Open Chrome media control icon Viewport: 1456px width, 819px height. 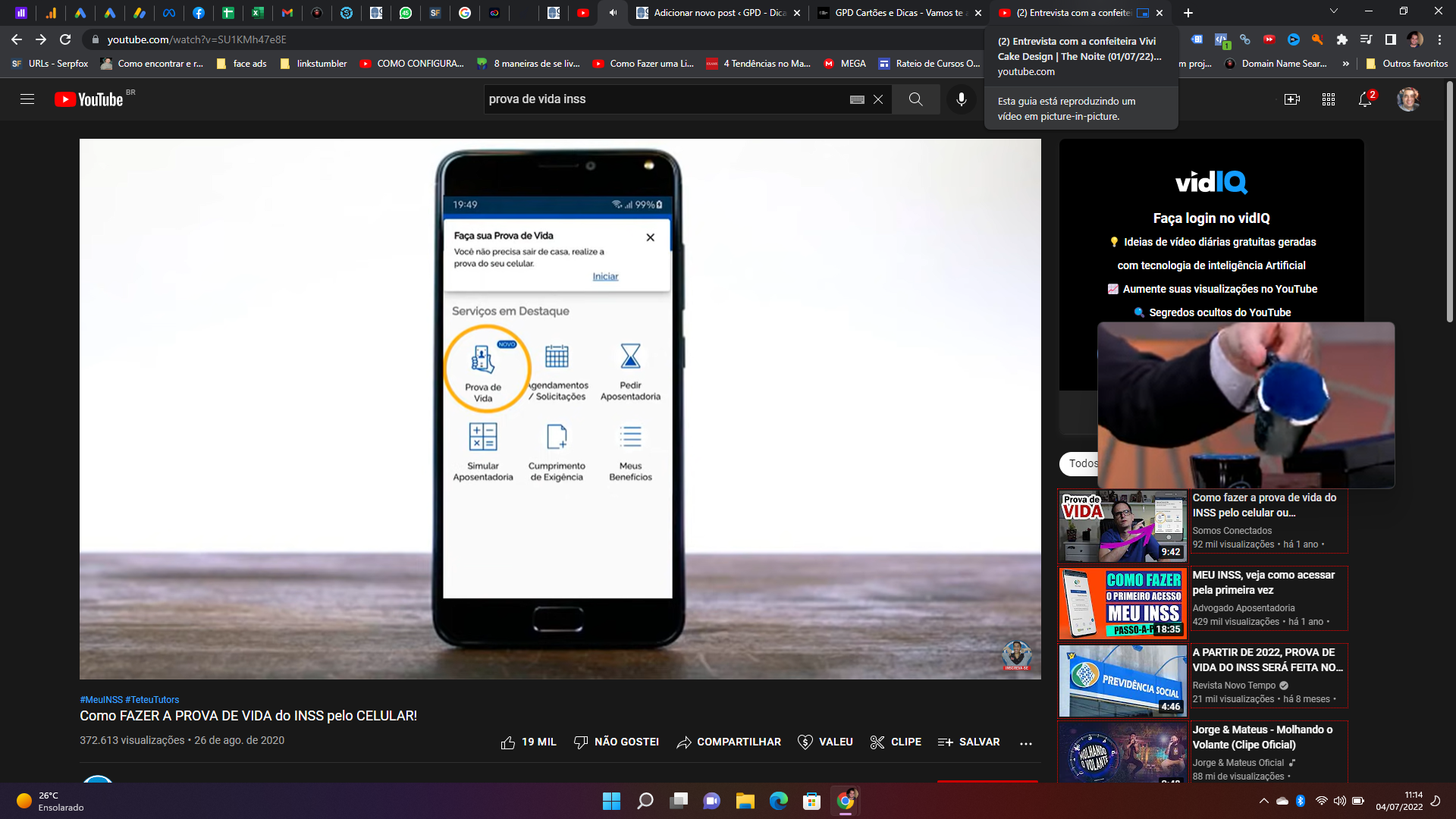tap(1366, 39)
